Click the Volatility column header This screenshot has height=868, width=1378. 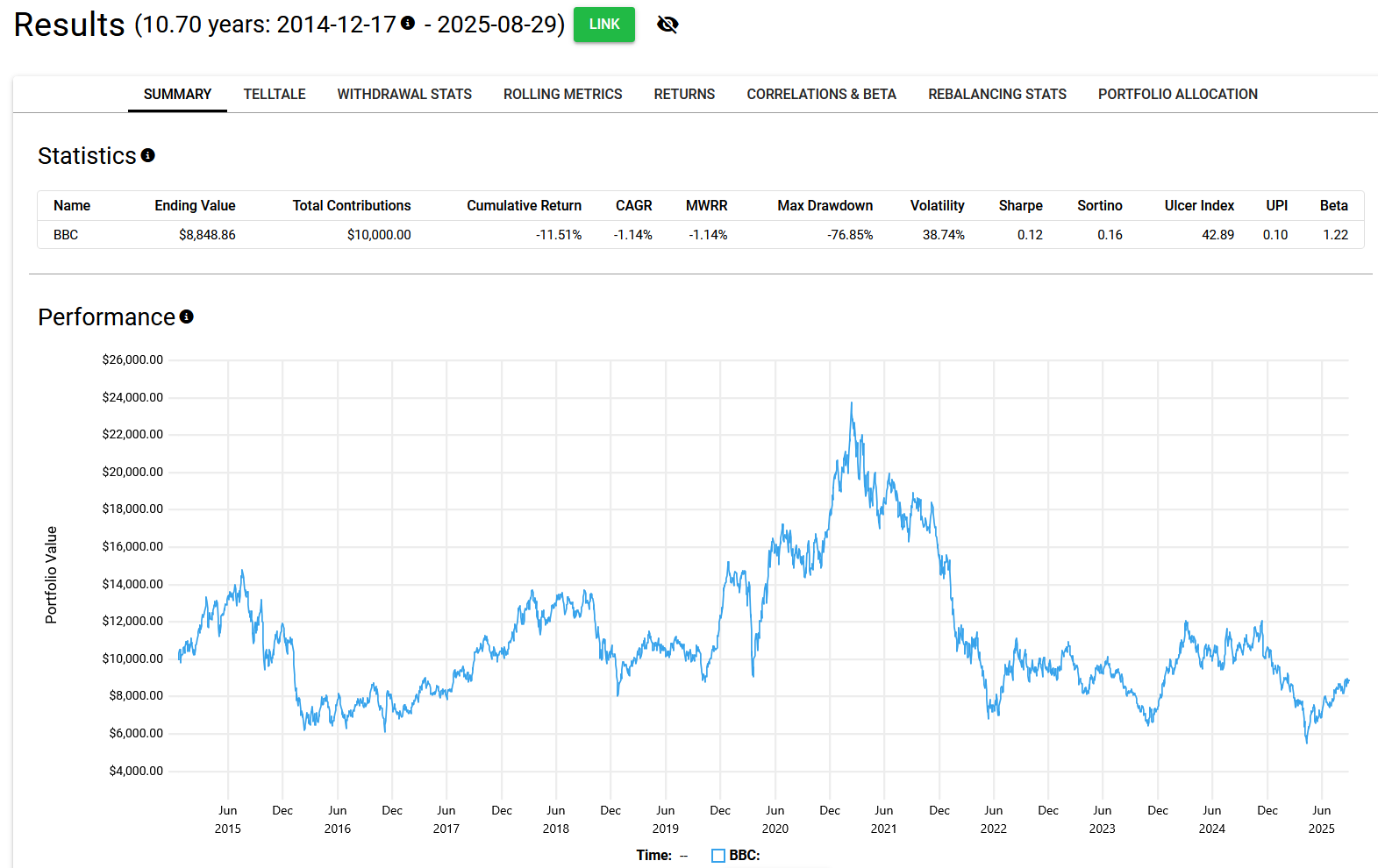click(938, 205)
